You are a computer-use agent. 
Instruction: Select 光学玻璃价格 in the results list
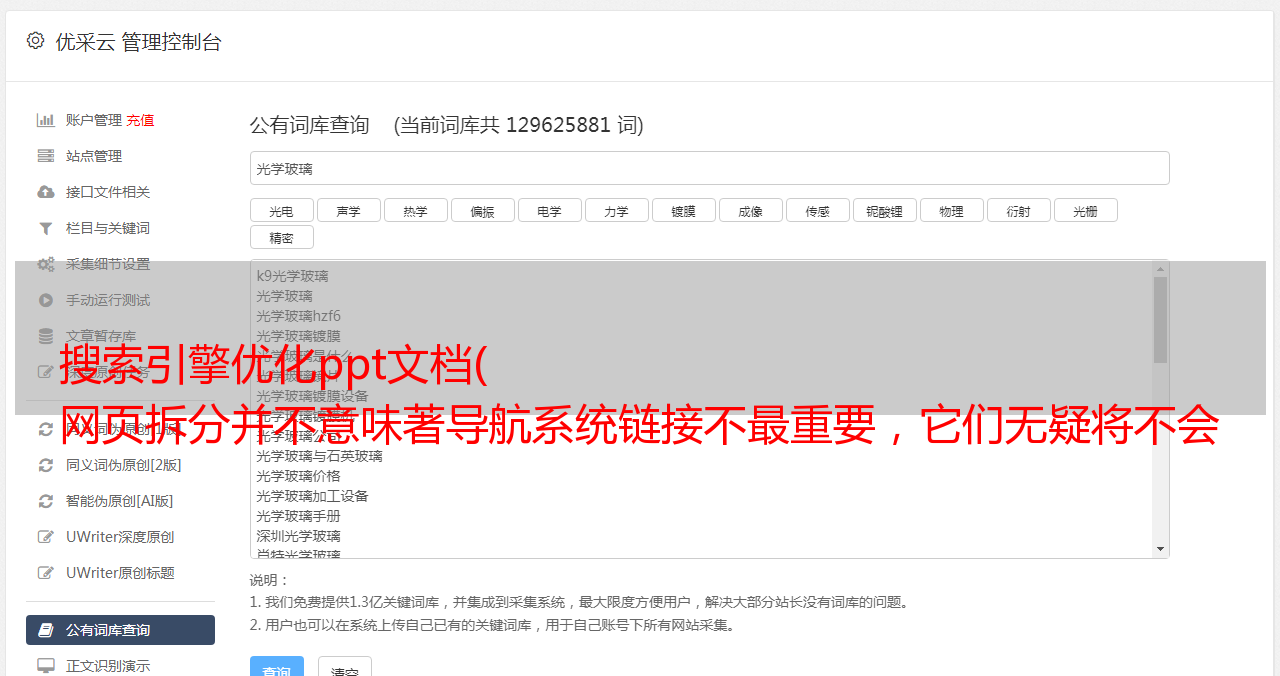(x=298, y=476)
